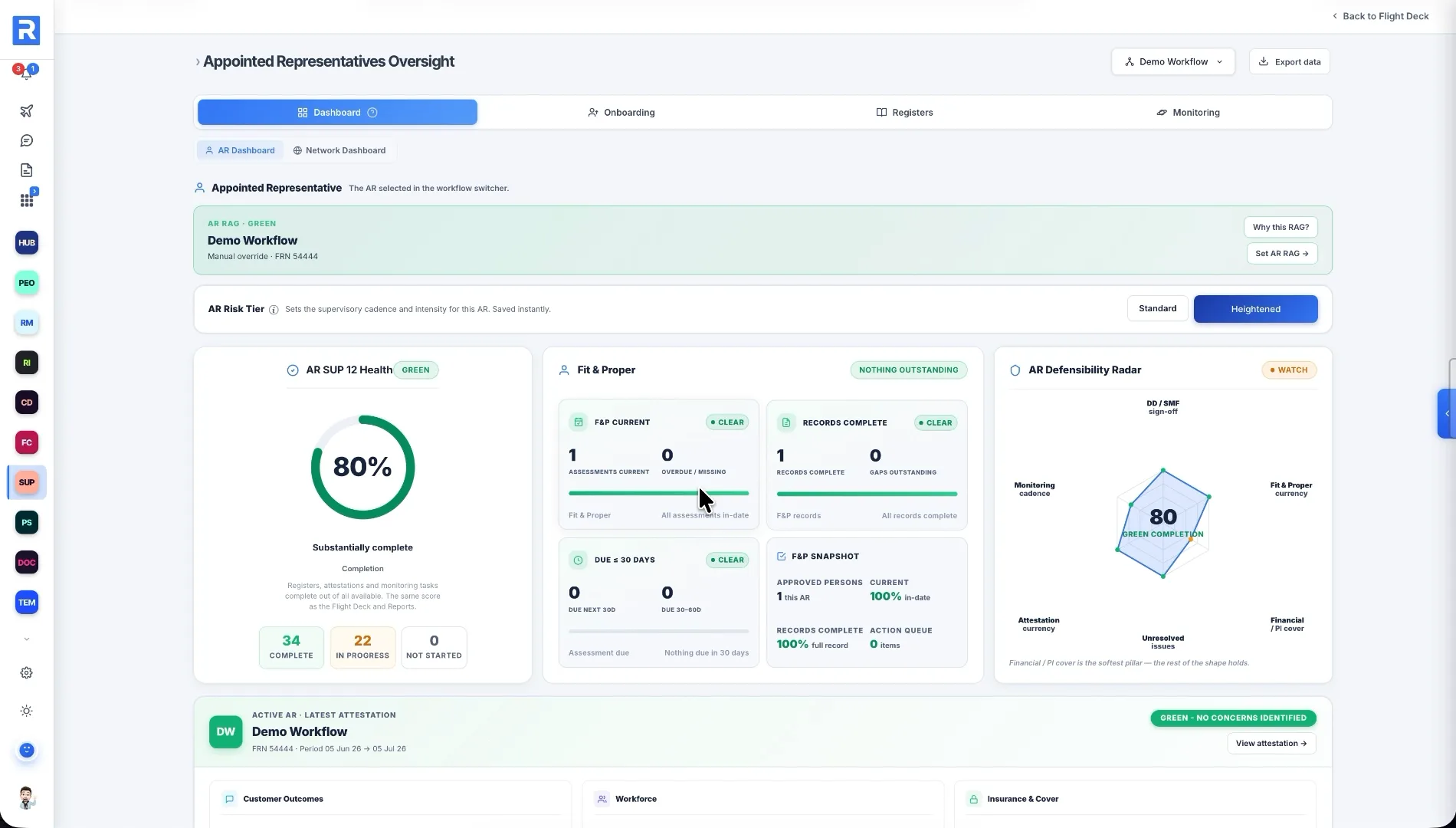Open the document sidebar icon
This screenshot has height=828, width=1456.
[26, 170]
